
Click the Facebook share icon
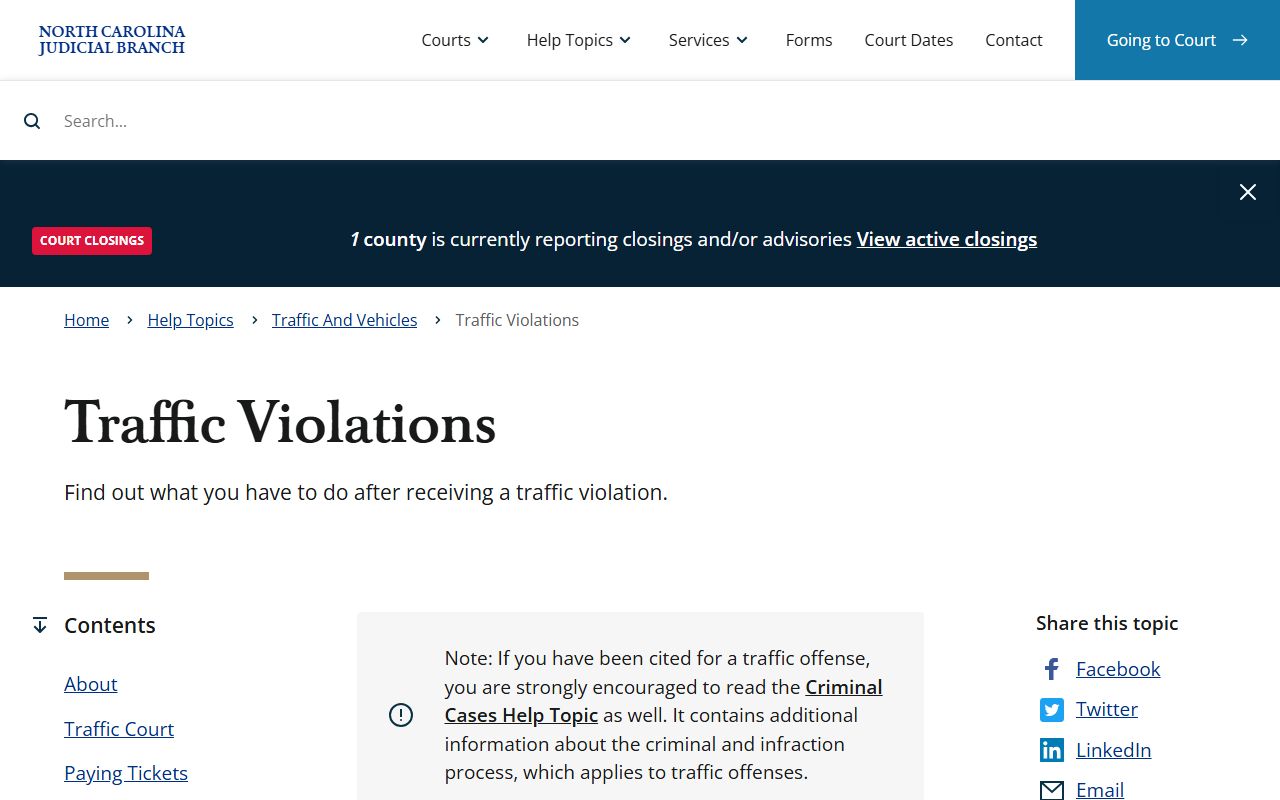(x=1051, y=669)
